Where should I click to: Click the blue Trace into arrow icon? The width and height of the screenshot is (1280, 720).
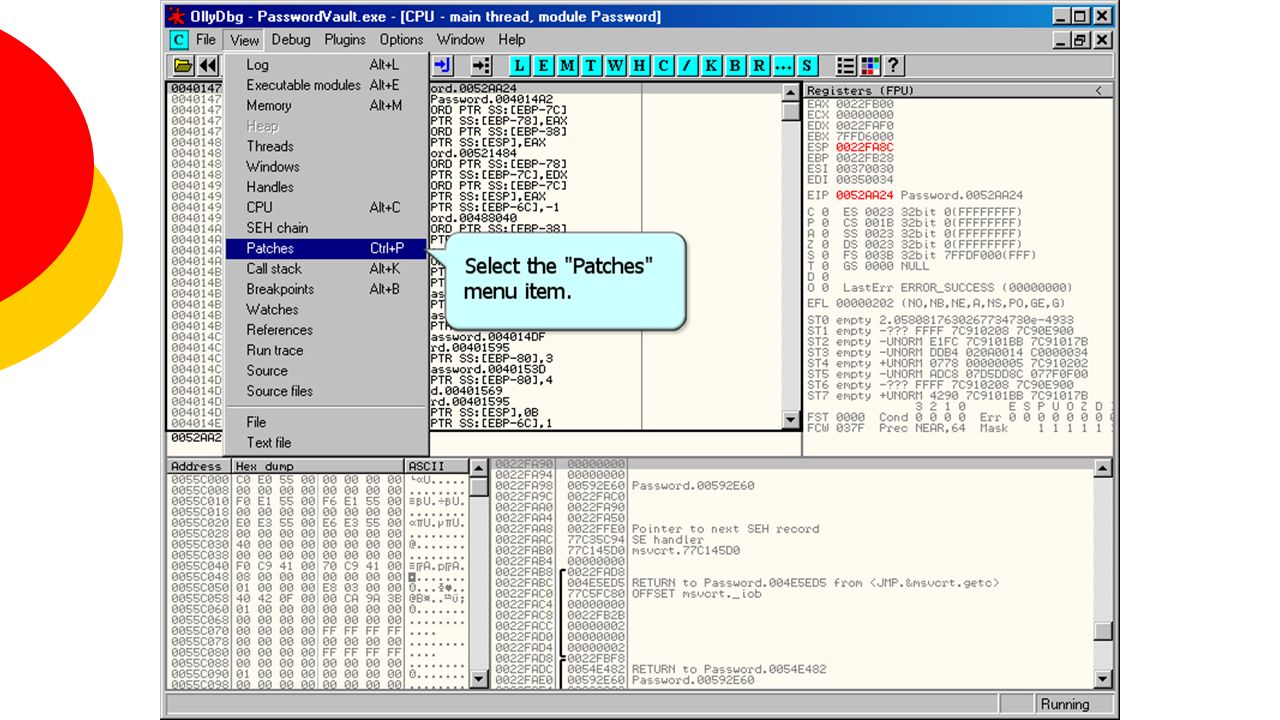[443, 66]
